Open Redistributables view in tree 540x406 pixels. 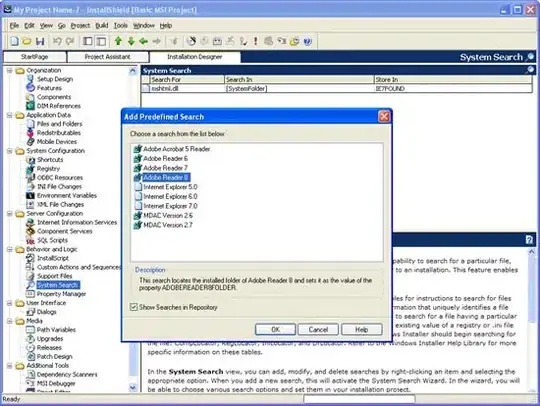click(x=59, y=133)
